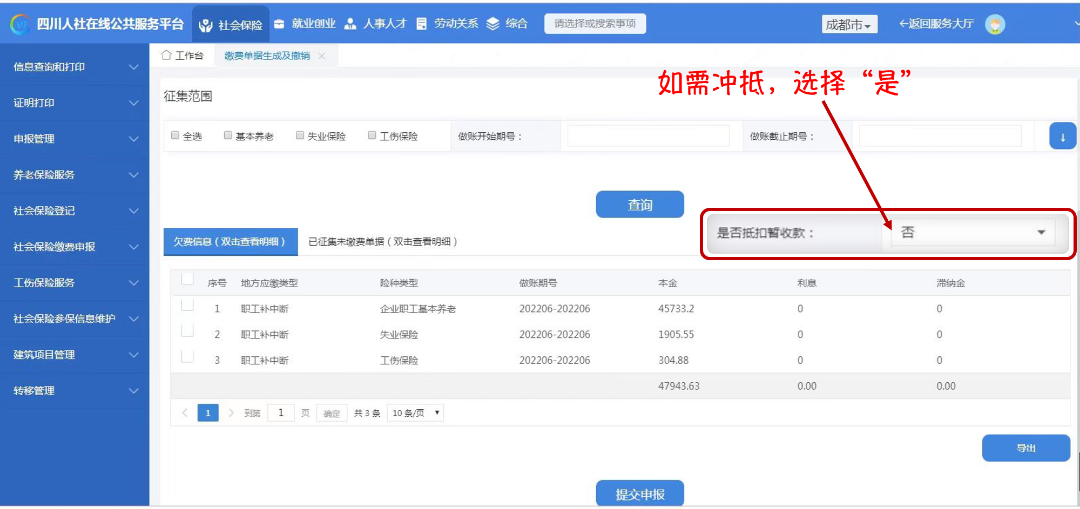Click 返回服务大厅 link
The width and height of the screenshot is (1080, 509).
[937, 24]
